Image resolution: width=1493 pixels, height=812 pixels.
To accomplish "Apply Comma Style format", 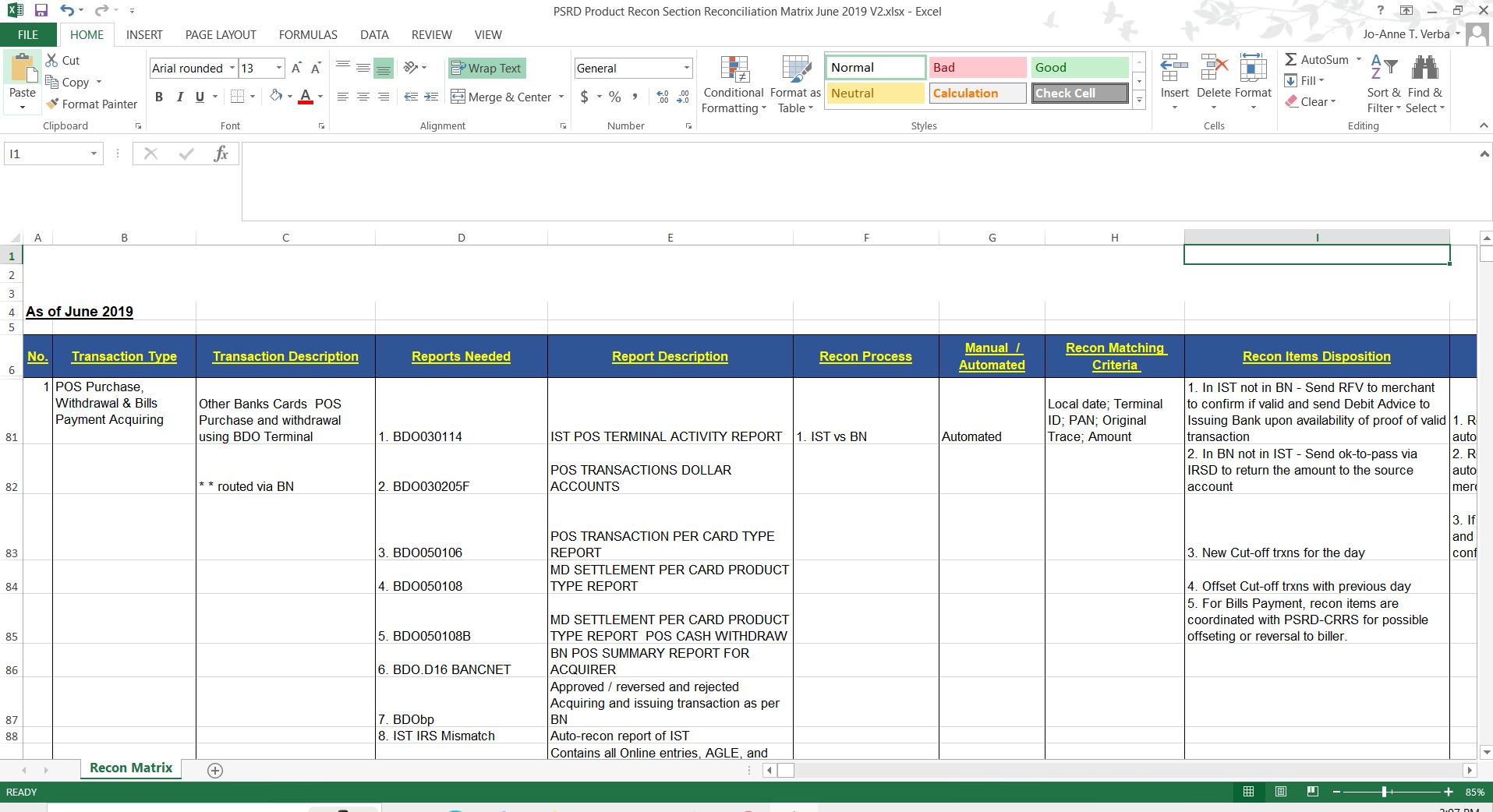I will (x=635, y=97).
